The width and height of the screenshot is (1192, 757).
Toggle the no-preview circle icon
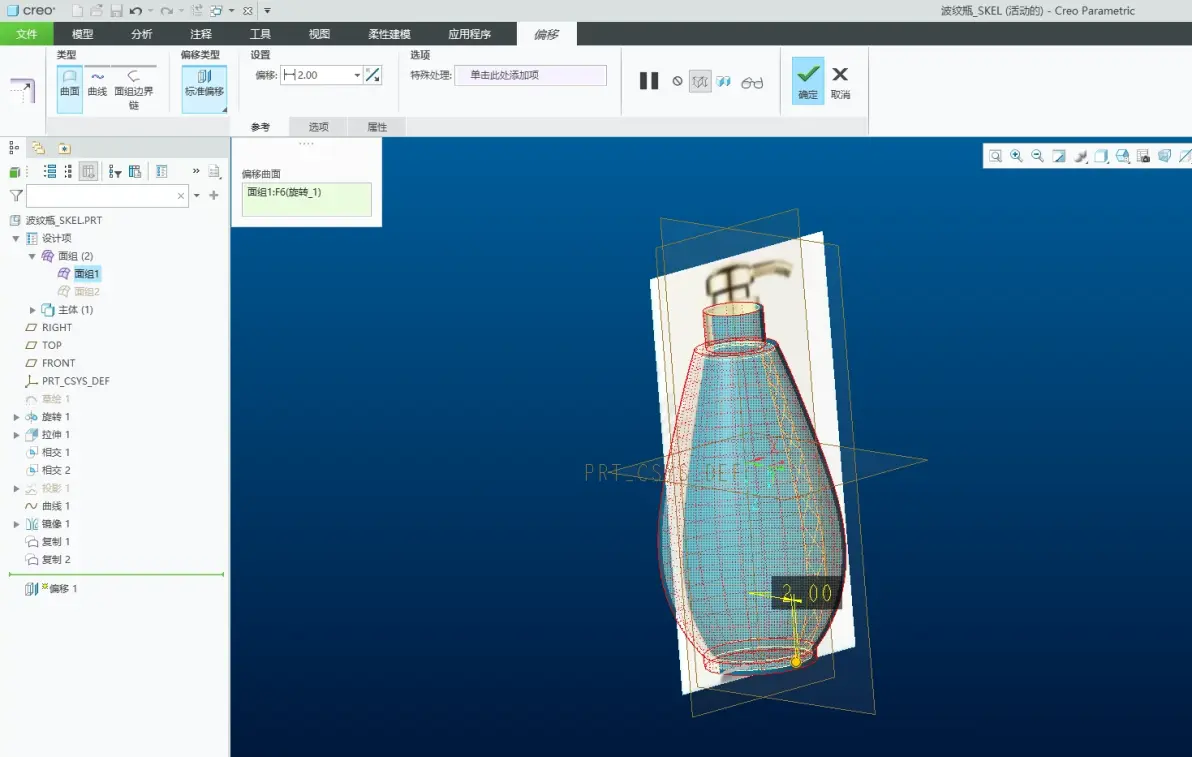click(677, 81)
